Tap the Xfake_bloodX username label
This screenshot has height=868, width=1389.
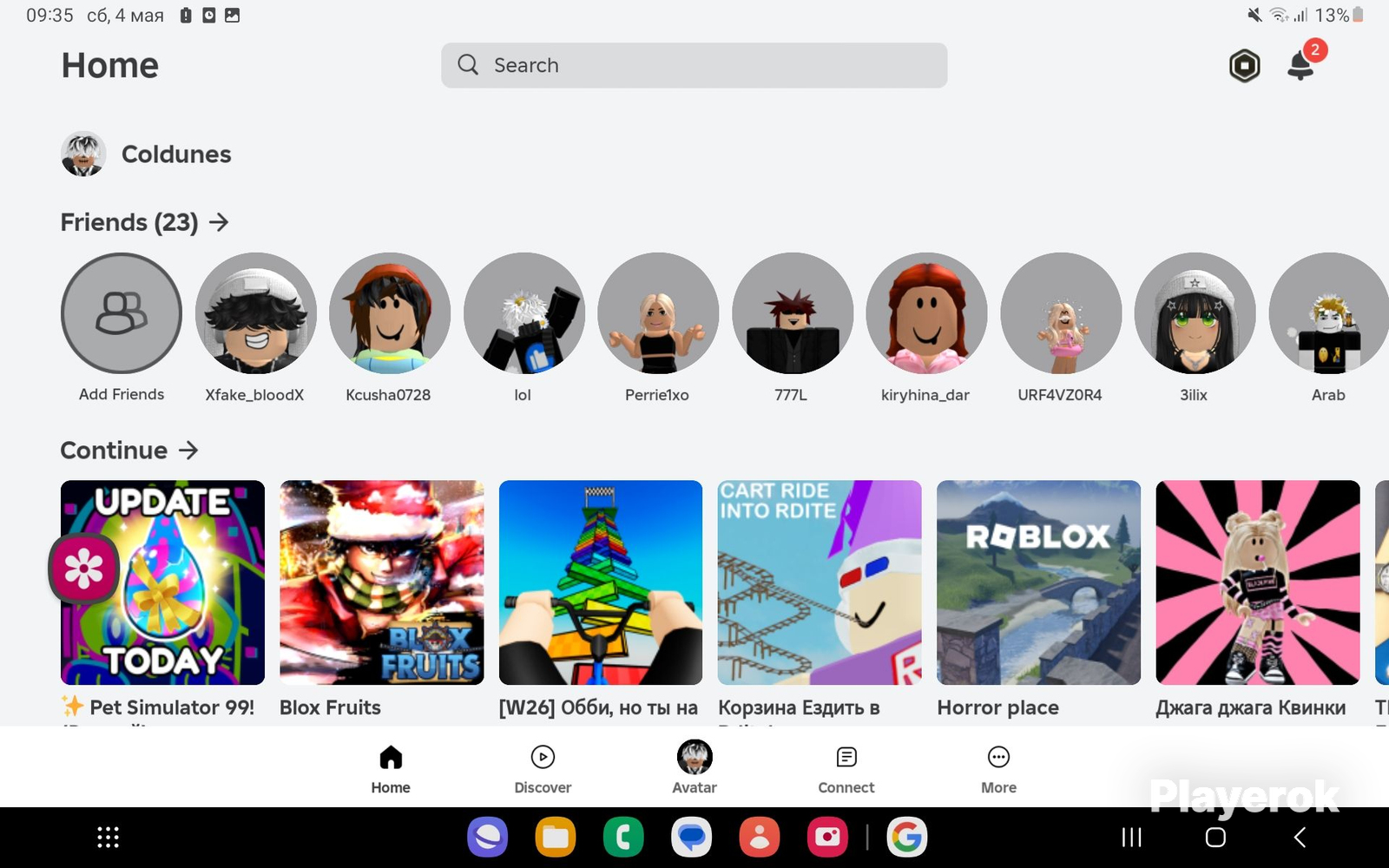coord(254,395)
